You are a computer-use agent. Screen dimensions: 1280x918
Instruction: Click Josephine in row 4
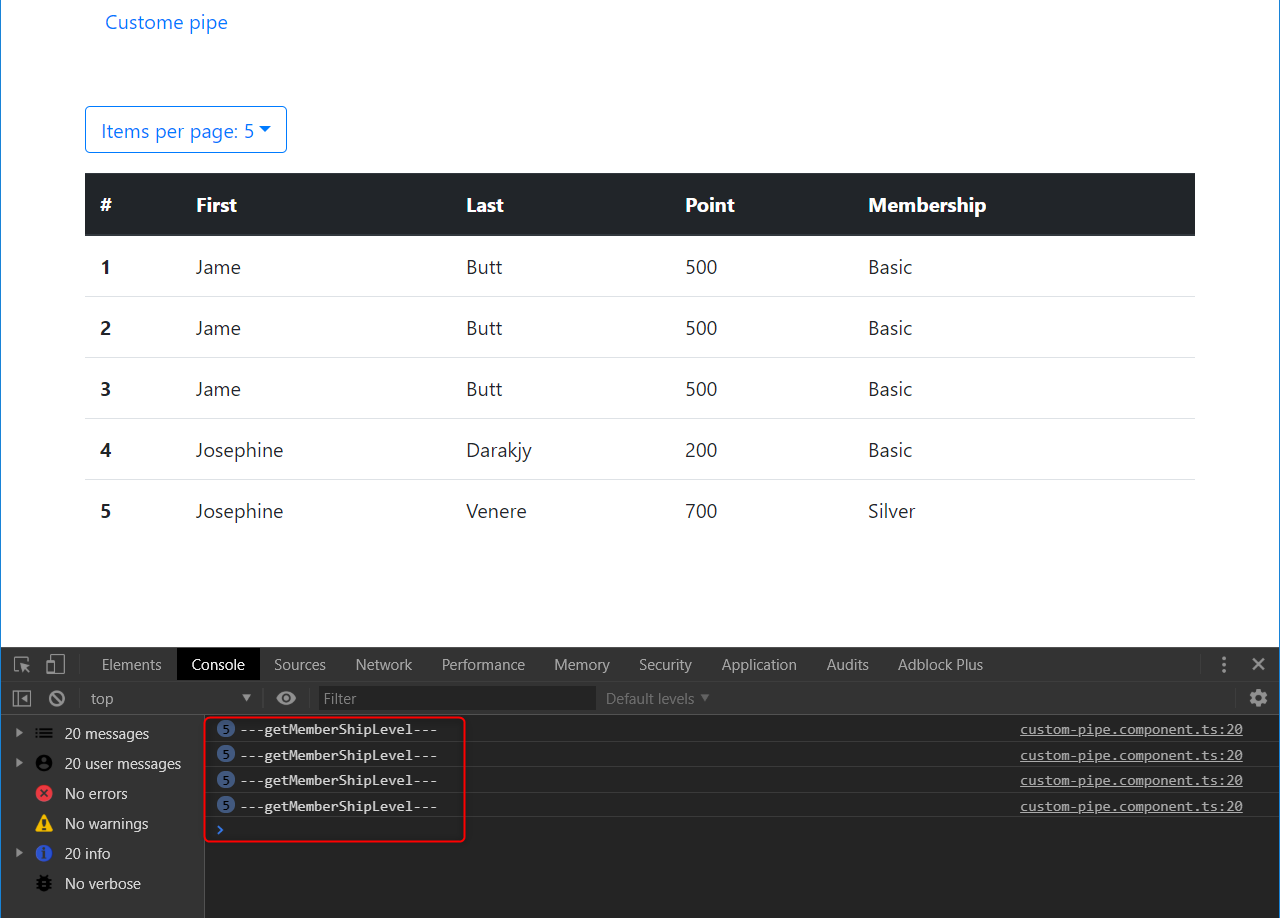[239, 450]
